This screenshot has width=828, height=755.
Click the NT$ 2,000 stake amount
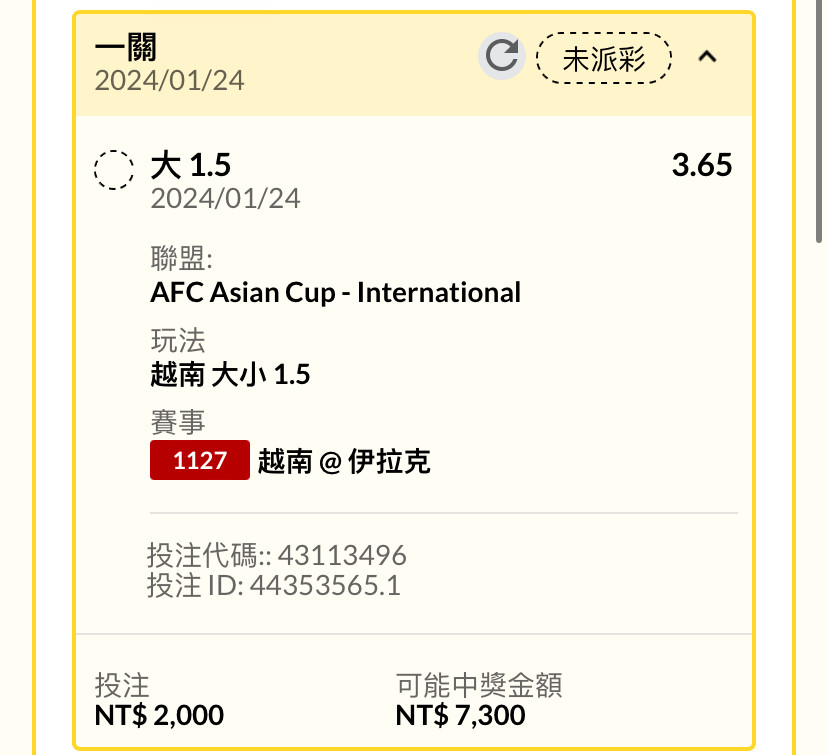point(159,715)
